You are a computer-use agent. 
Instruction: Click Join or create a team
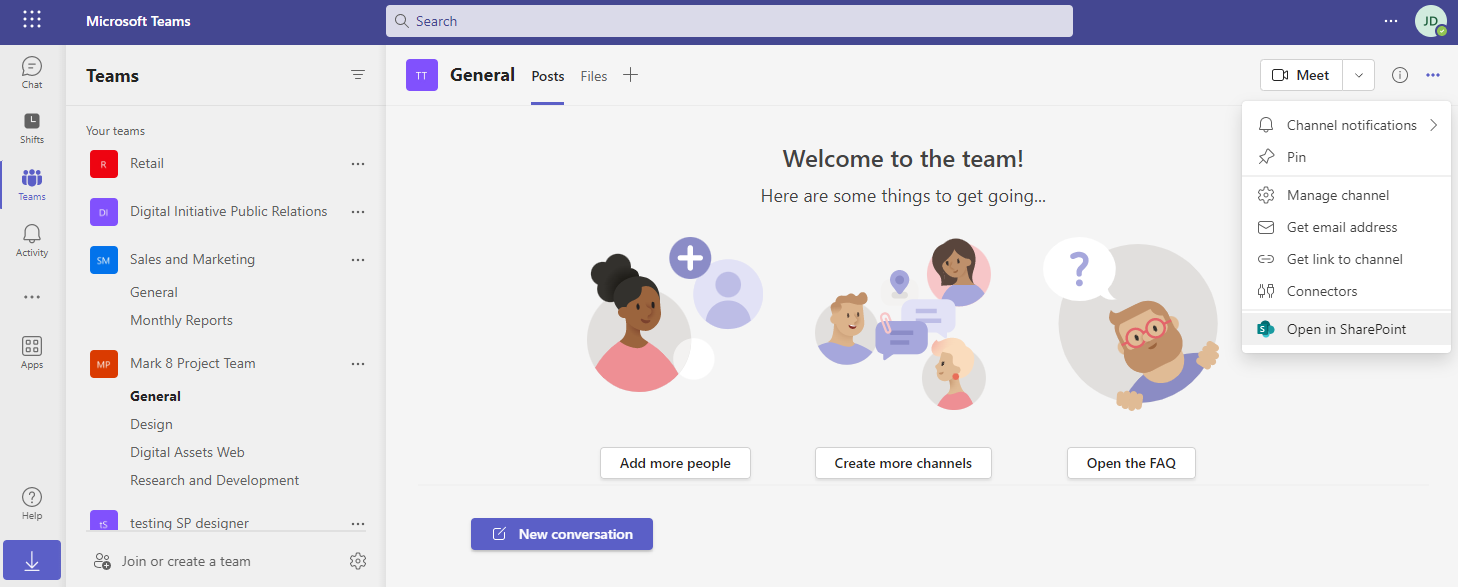[172, 561]
